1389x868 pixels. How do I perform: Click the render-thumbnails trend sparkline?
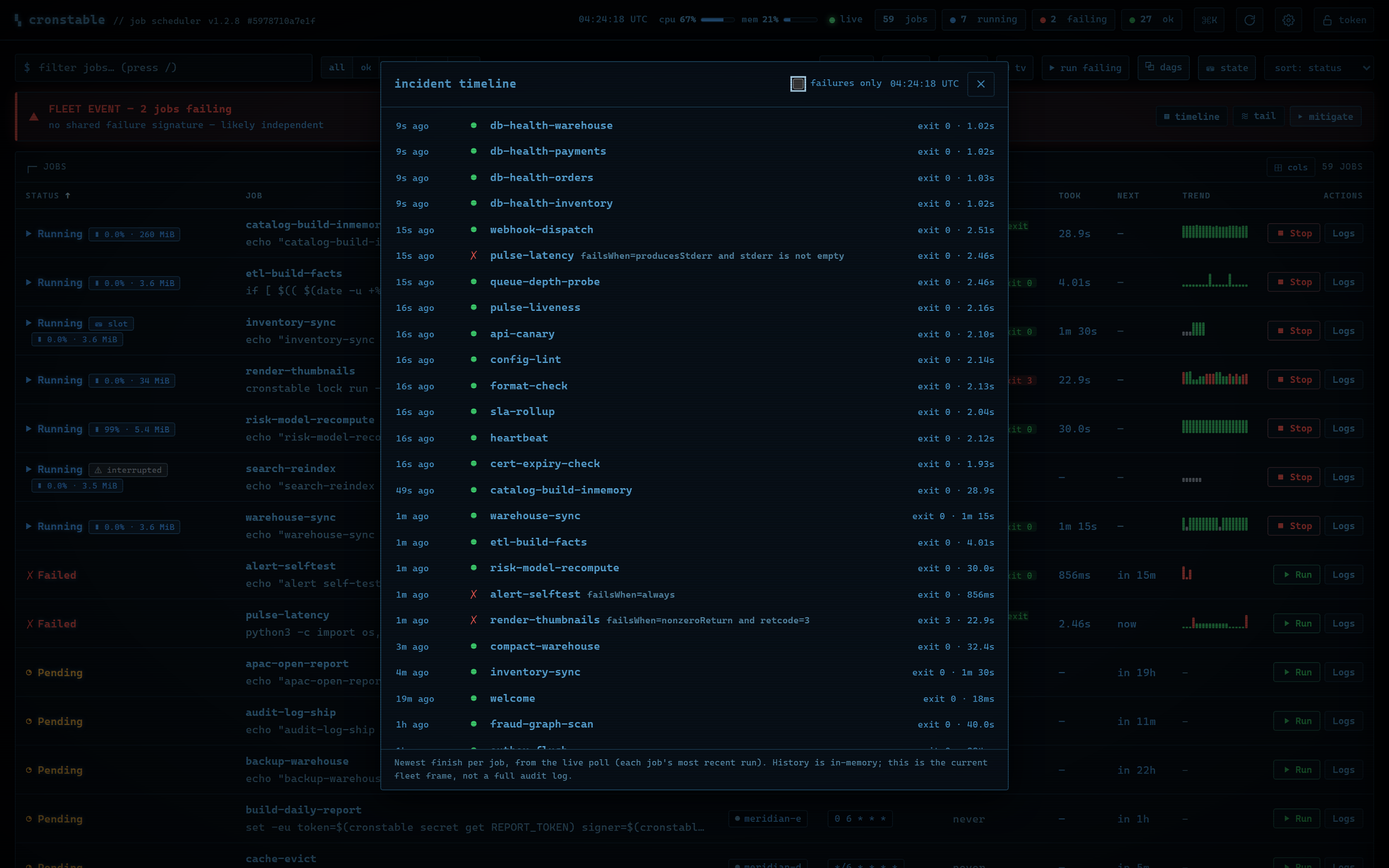(x=1215, y=378)
